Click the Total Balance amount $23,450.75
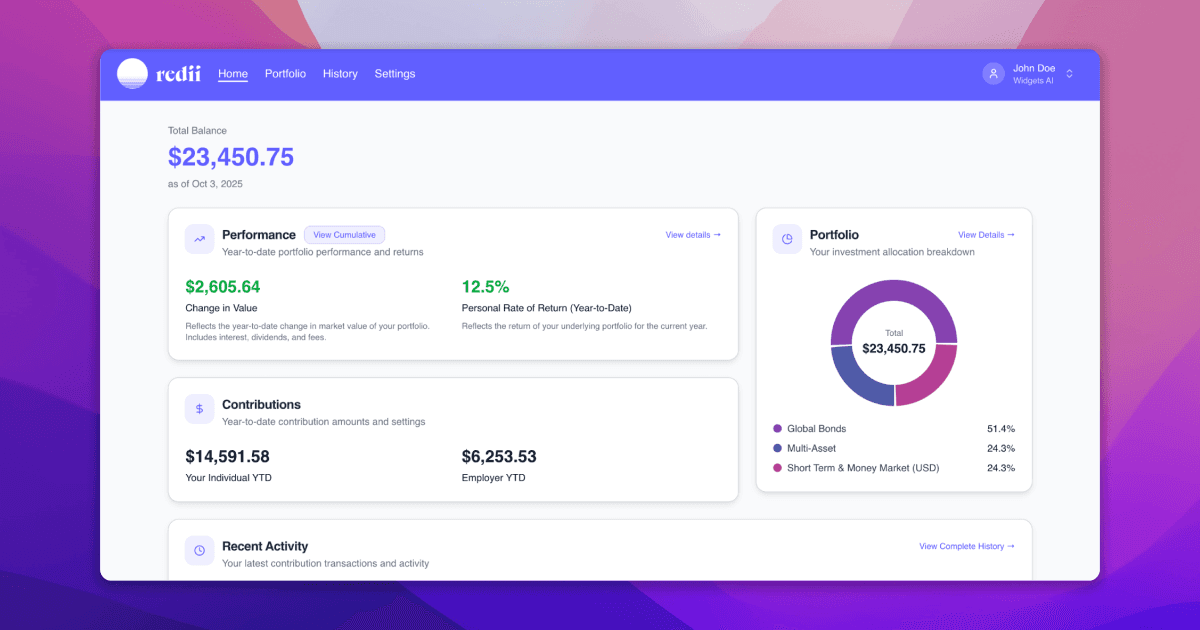This screenshot has height=630, width=1200. 231,157
